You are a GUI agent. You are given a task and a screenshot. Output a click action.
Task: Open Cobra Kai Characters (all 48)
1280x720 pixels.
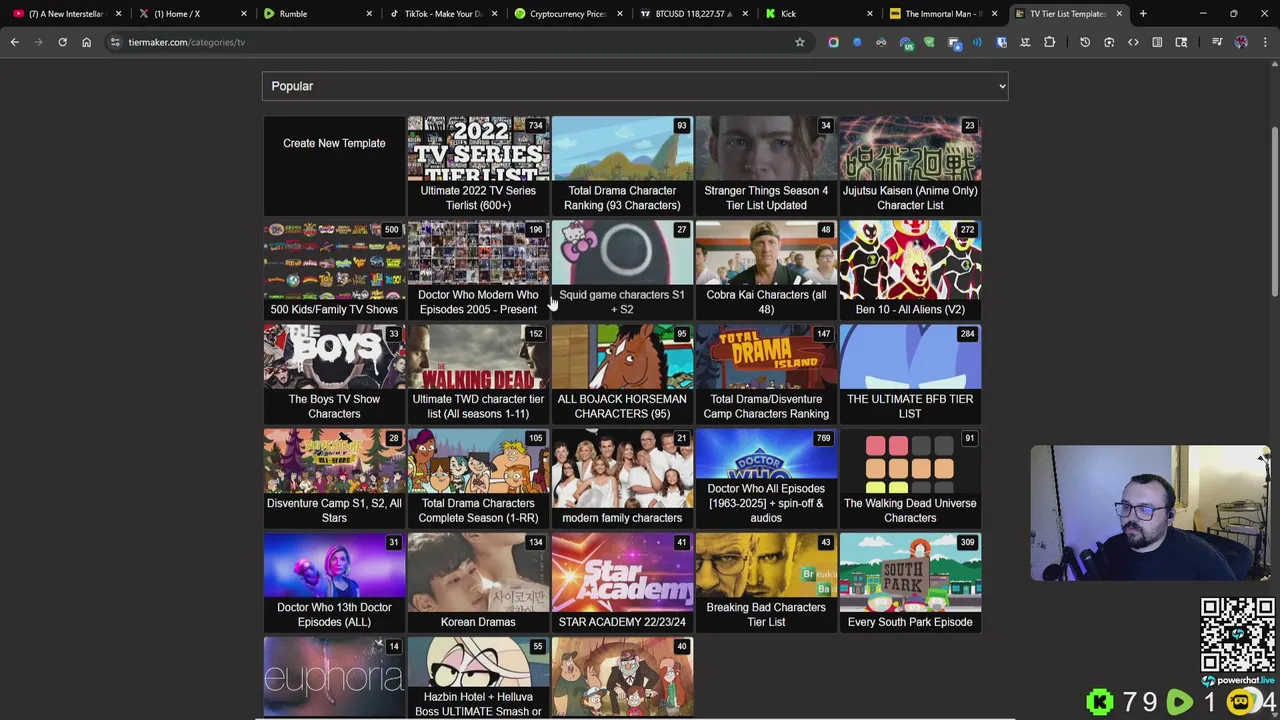click(766, 269)
